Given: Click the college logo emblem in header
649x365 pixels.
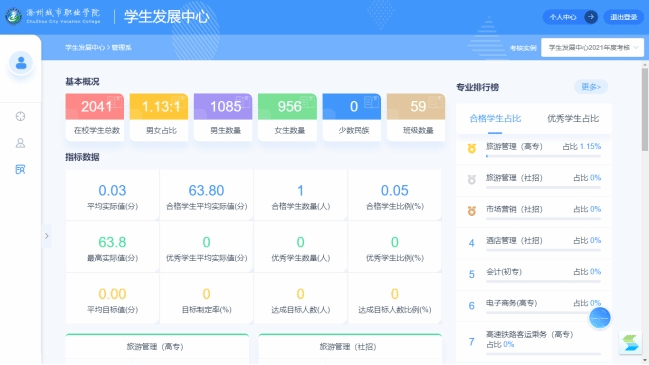Looking at the screenshot, I should point(13,17).
